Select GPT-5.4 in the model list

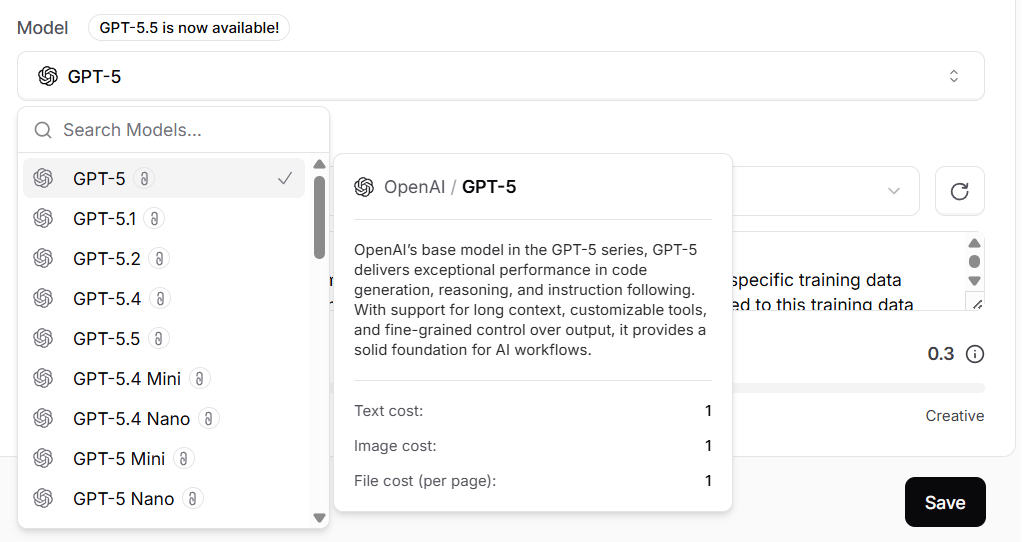pos(164,298)
